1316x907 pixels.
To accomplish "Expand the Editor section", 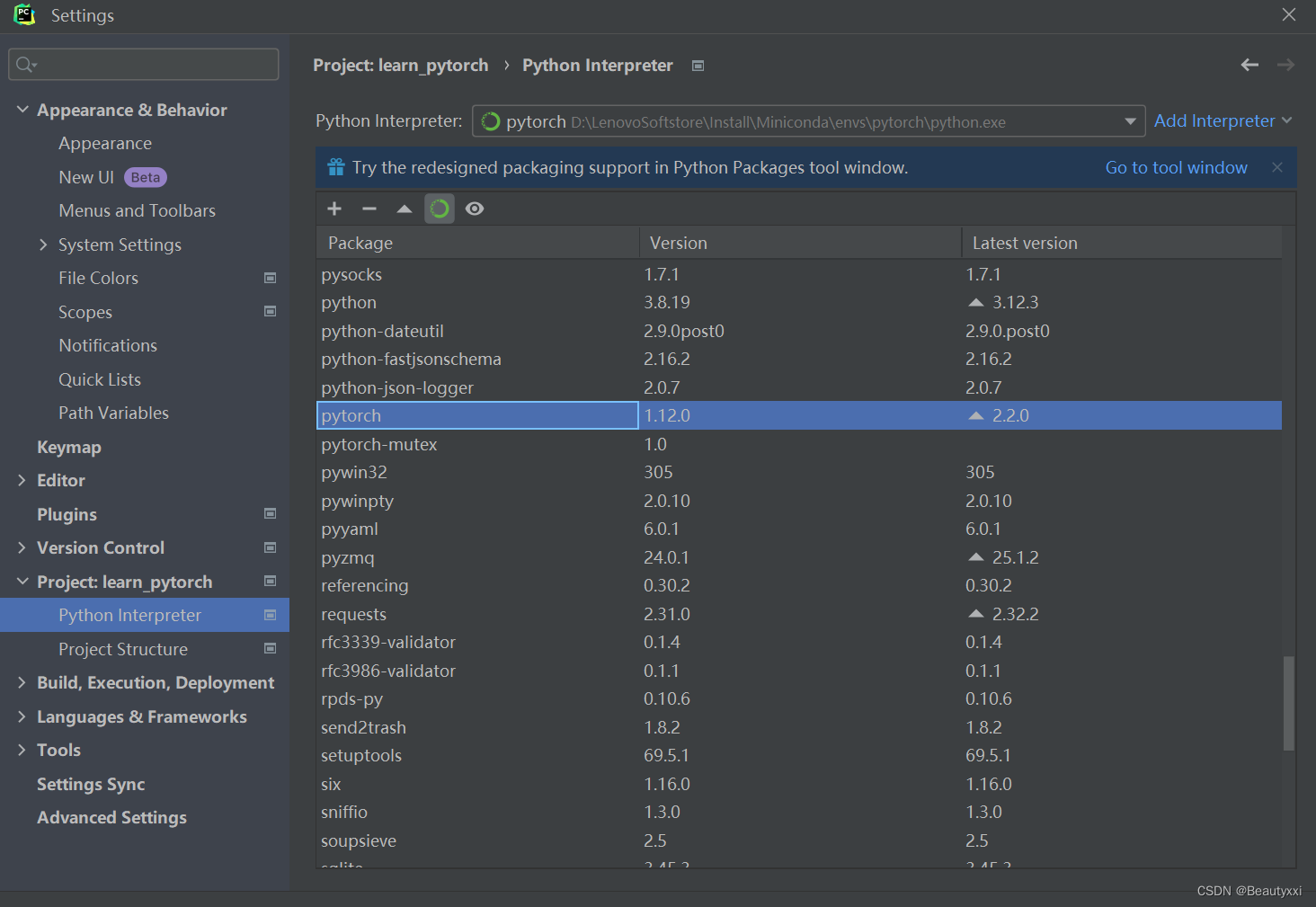I will tap(22, 480).
